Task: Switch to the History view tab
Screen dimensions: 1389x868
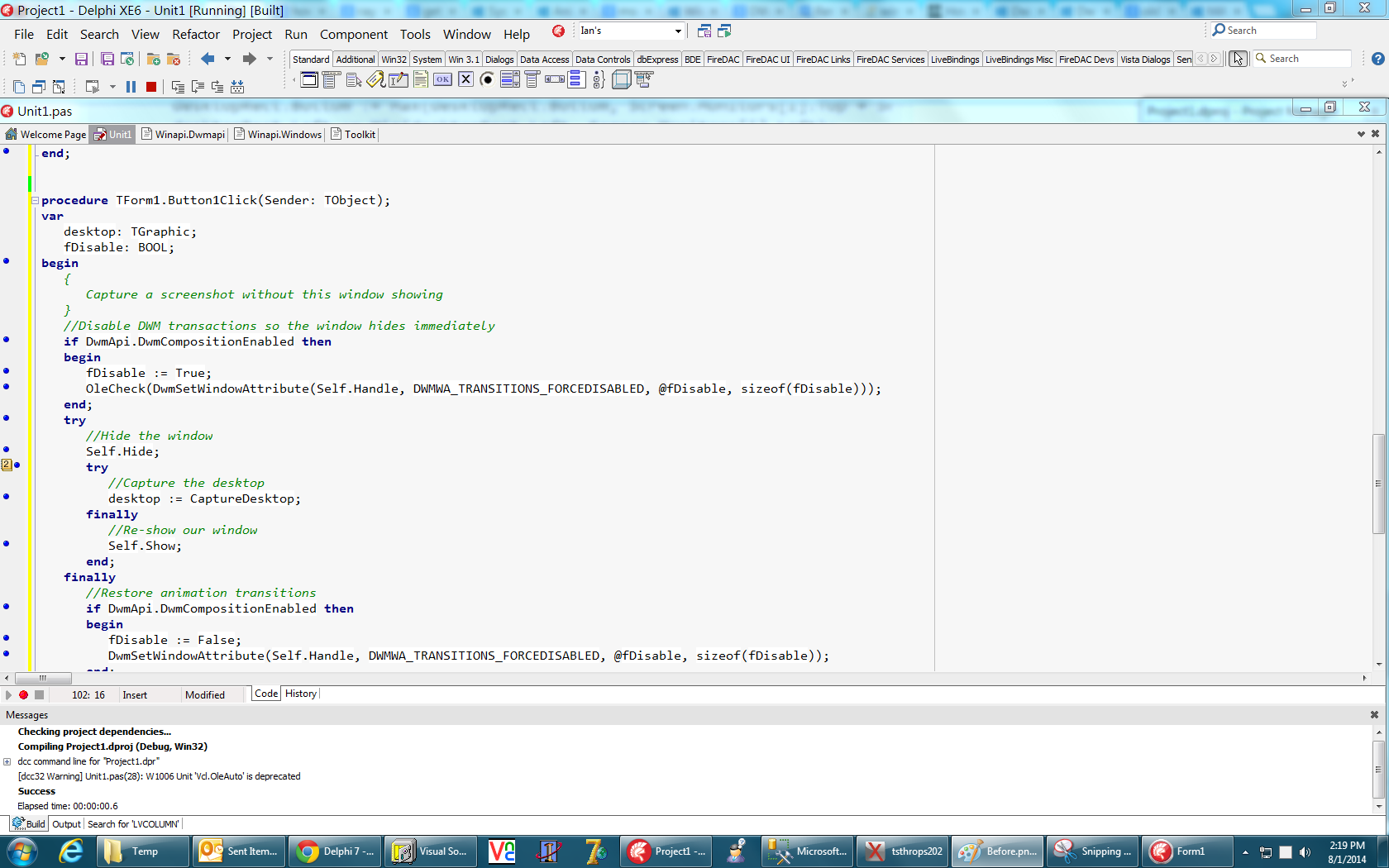Action: [301, 694]
